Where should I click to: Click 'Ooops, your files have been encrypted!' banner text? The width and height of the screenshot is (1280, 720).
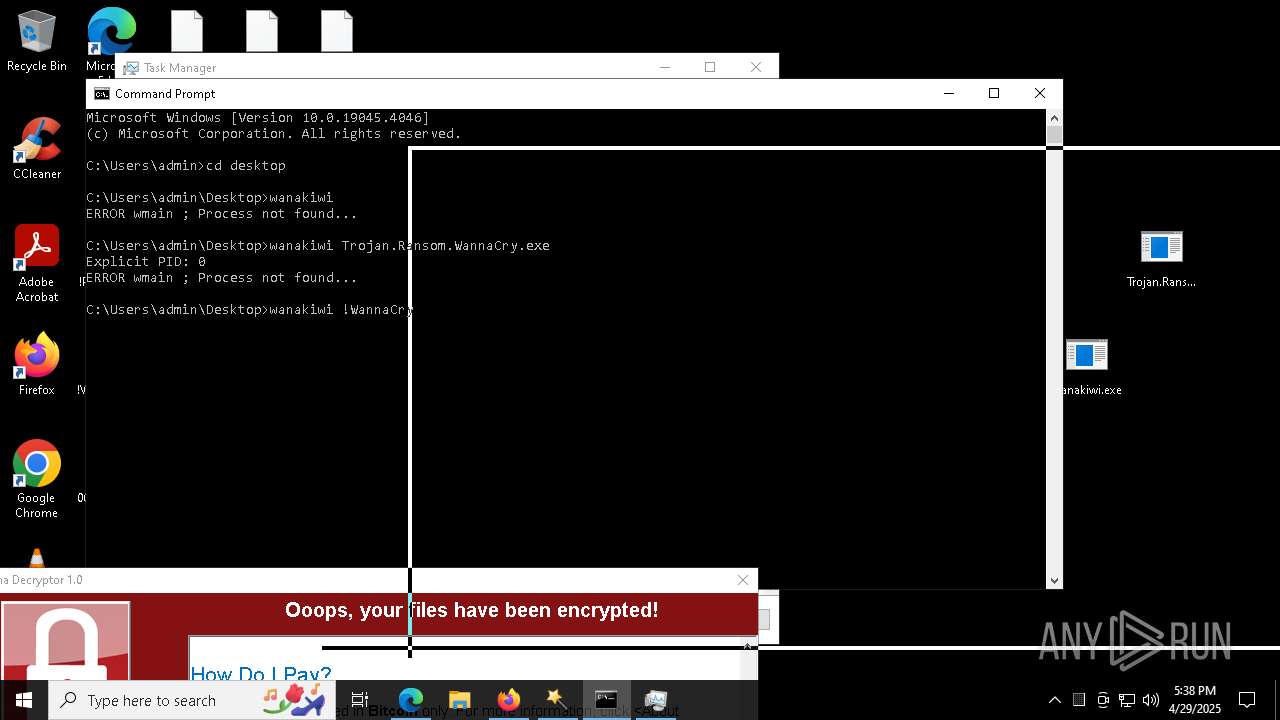(471, 610)
